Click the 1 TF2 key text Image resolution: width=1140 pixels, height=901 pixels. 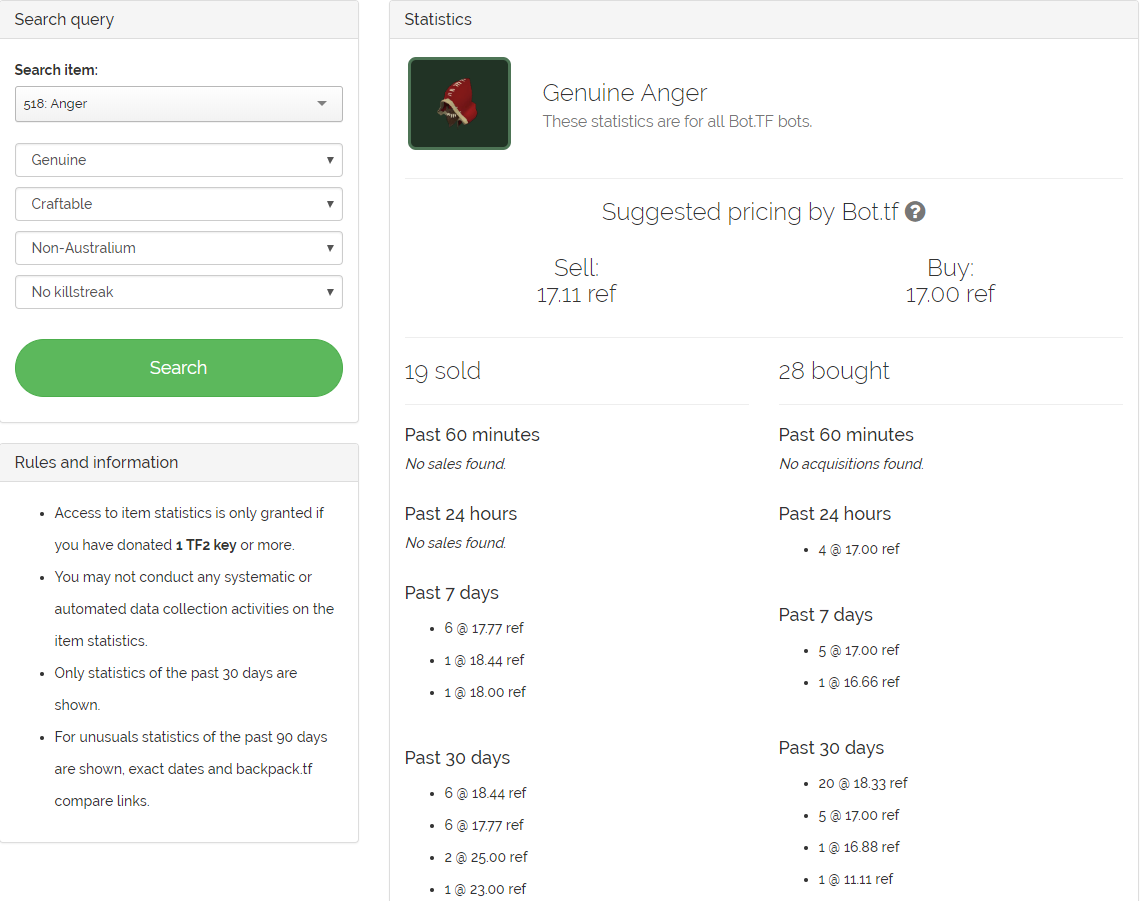point(206,545)
